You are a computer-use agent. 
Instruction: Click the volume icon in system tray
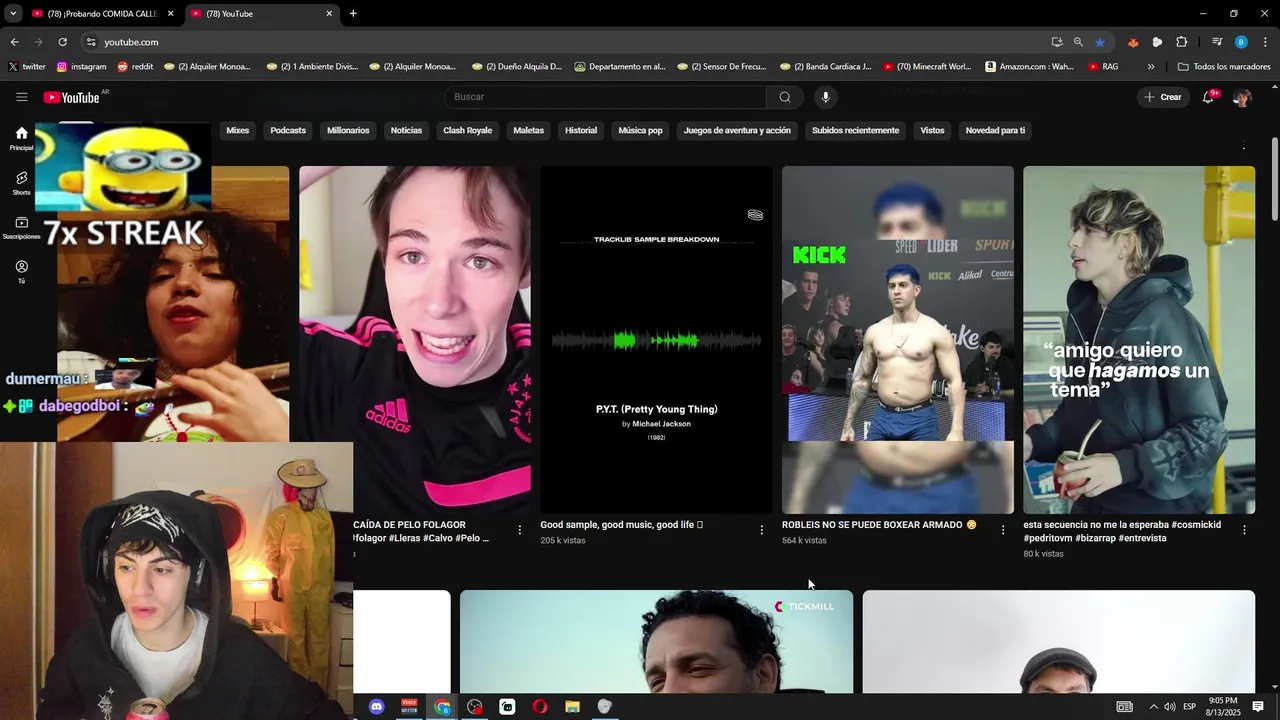click(1169, 707)
